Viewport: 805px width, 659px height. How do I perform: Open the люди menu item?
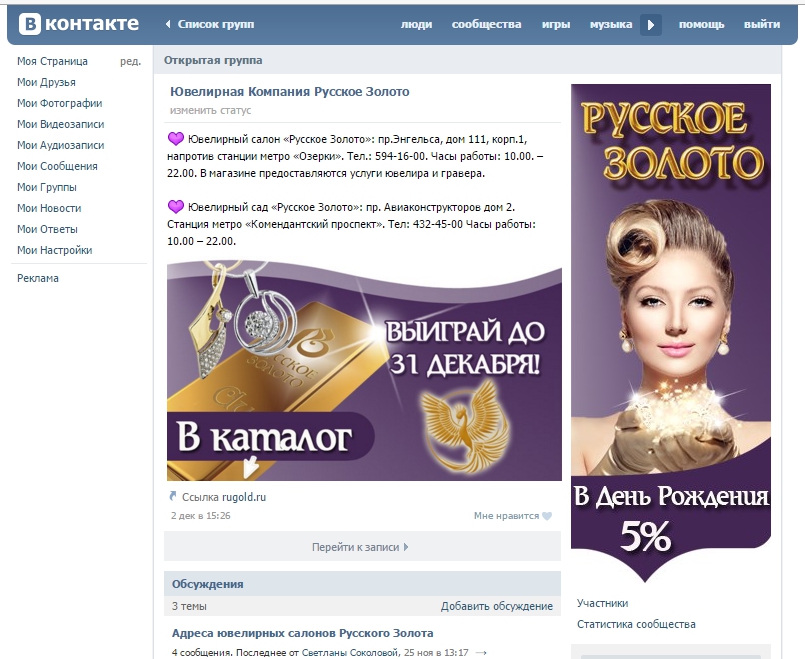416,24
